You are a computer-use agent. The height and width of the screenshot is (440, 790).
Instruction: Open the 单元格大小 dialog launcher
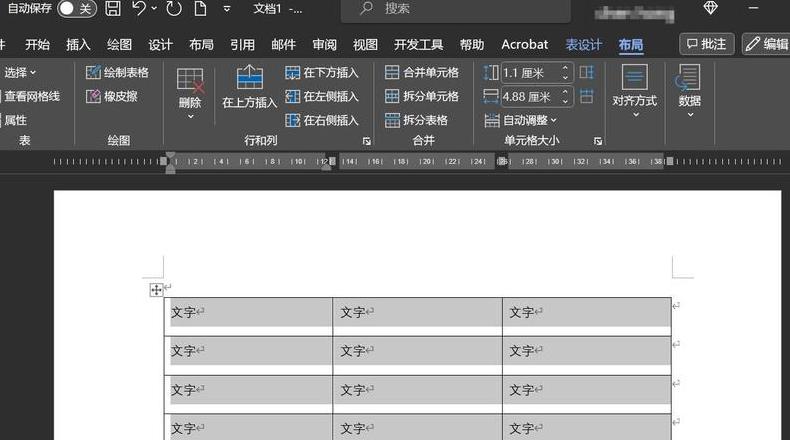pos(598,141)
